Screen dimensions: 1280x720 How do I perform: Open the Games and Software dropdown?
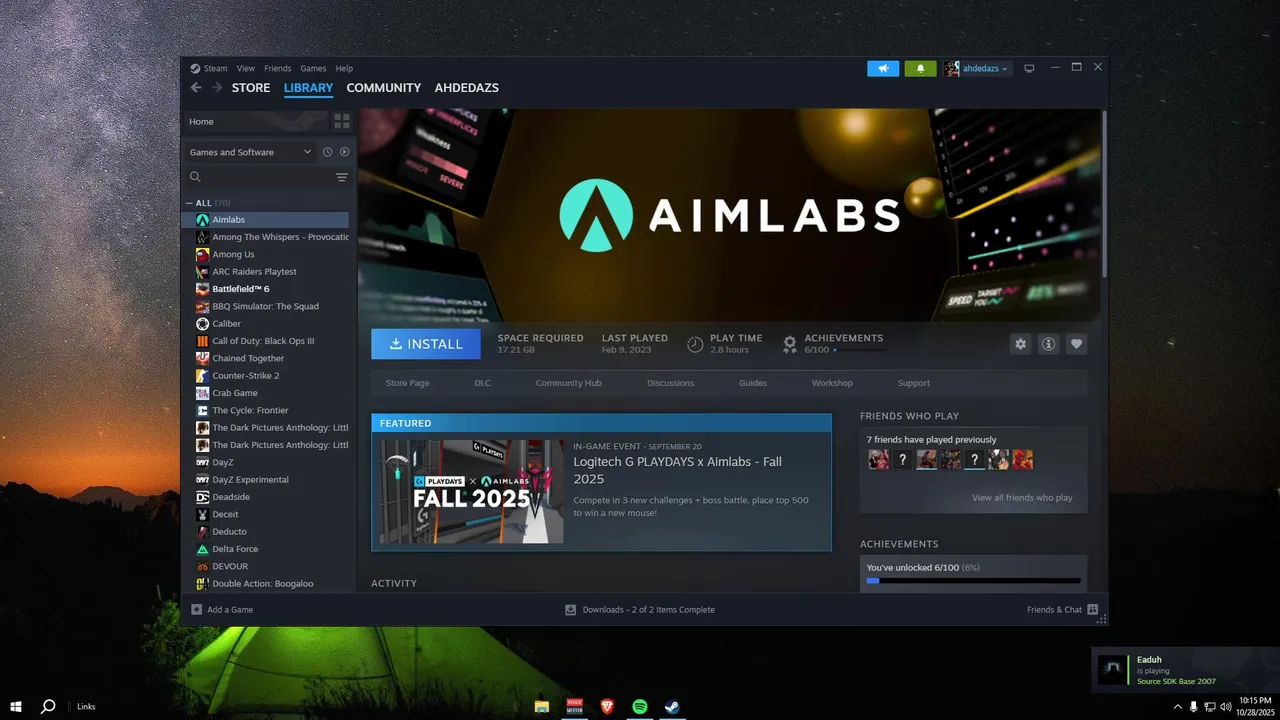point(250,152)
